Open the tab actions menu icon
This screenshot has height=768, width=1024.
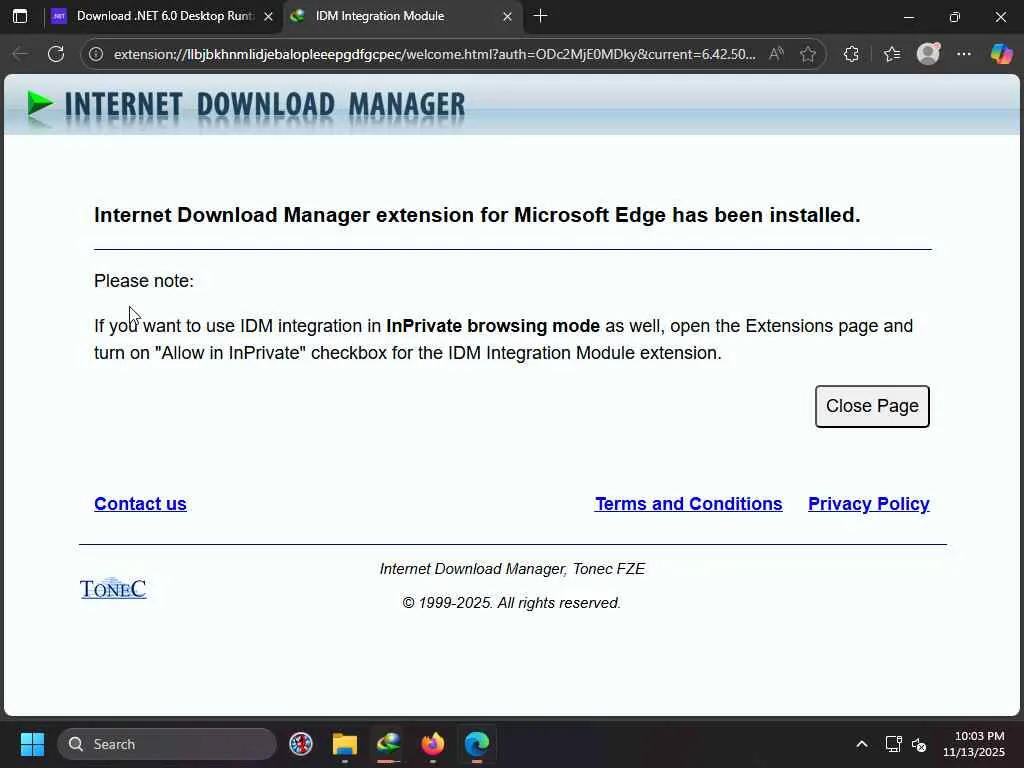click(x=20, y=16)
